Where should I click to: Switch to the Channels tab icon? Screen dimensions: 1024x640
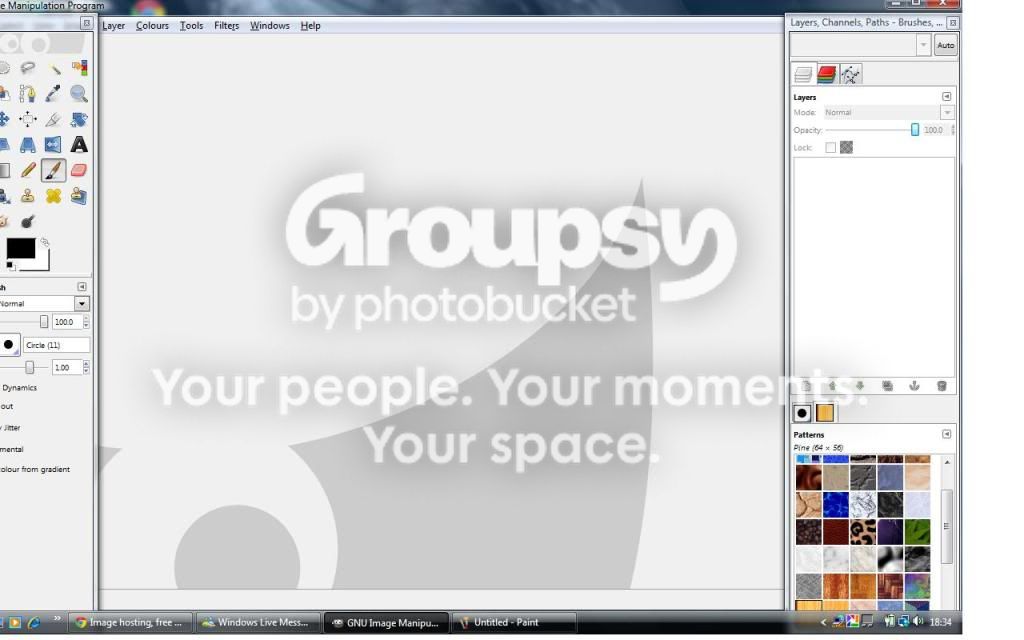pyautogui.click(x=827, y=74)
